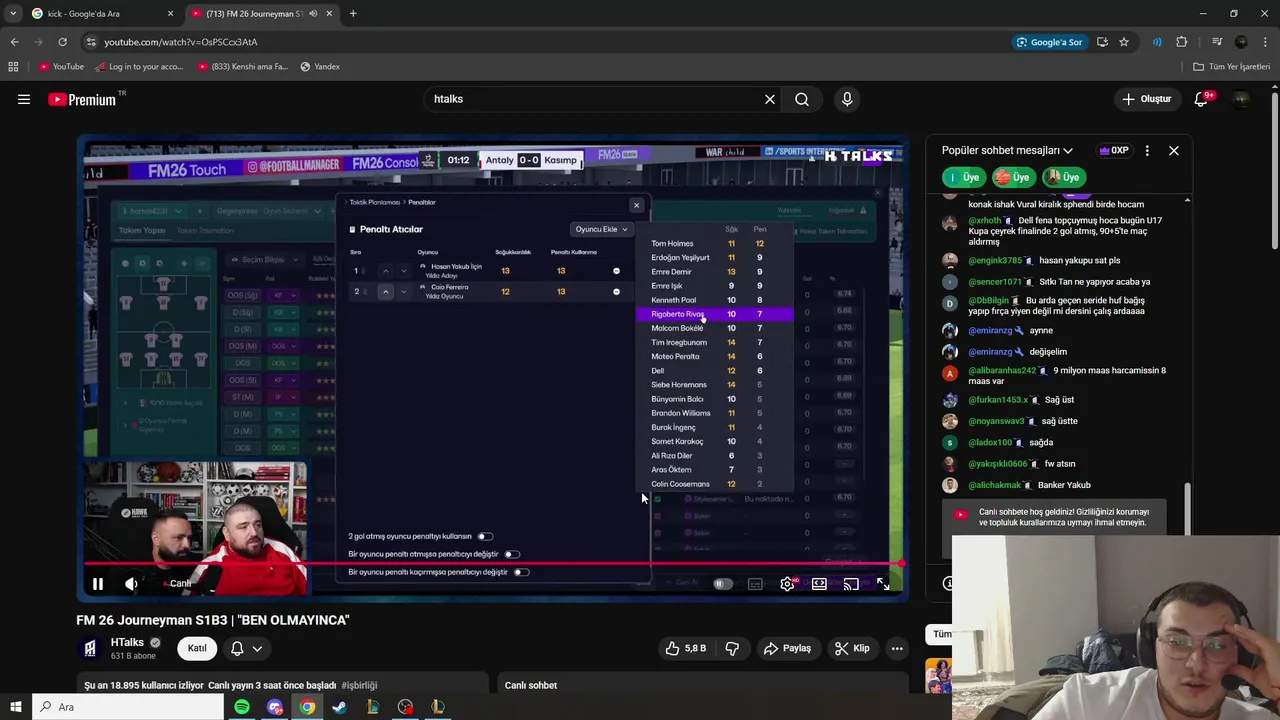Click the Windows taskbar search box Ara
Image resolution: width=1280 pixels, height=720 pixels.
[129, 707]
